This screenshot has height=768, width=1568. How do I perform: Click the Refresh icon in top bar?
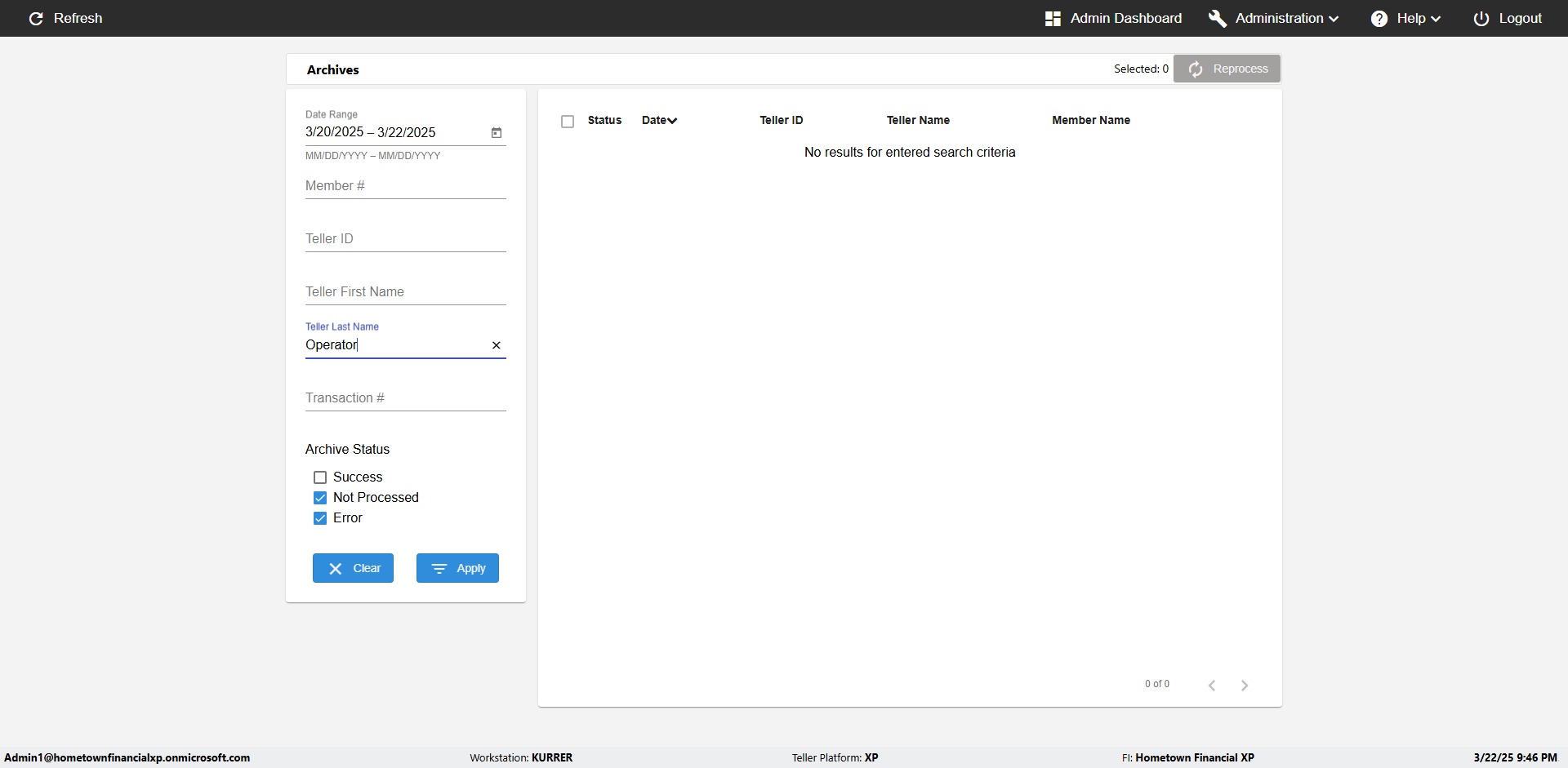click(x=36, y=18)
